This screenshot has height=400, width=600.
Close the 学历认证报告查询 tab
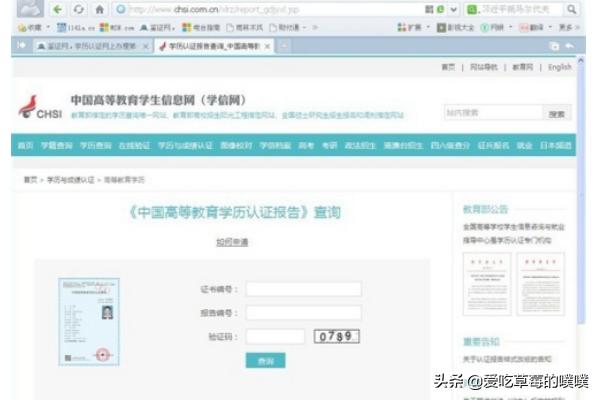(x=267, y=46)
